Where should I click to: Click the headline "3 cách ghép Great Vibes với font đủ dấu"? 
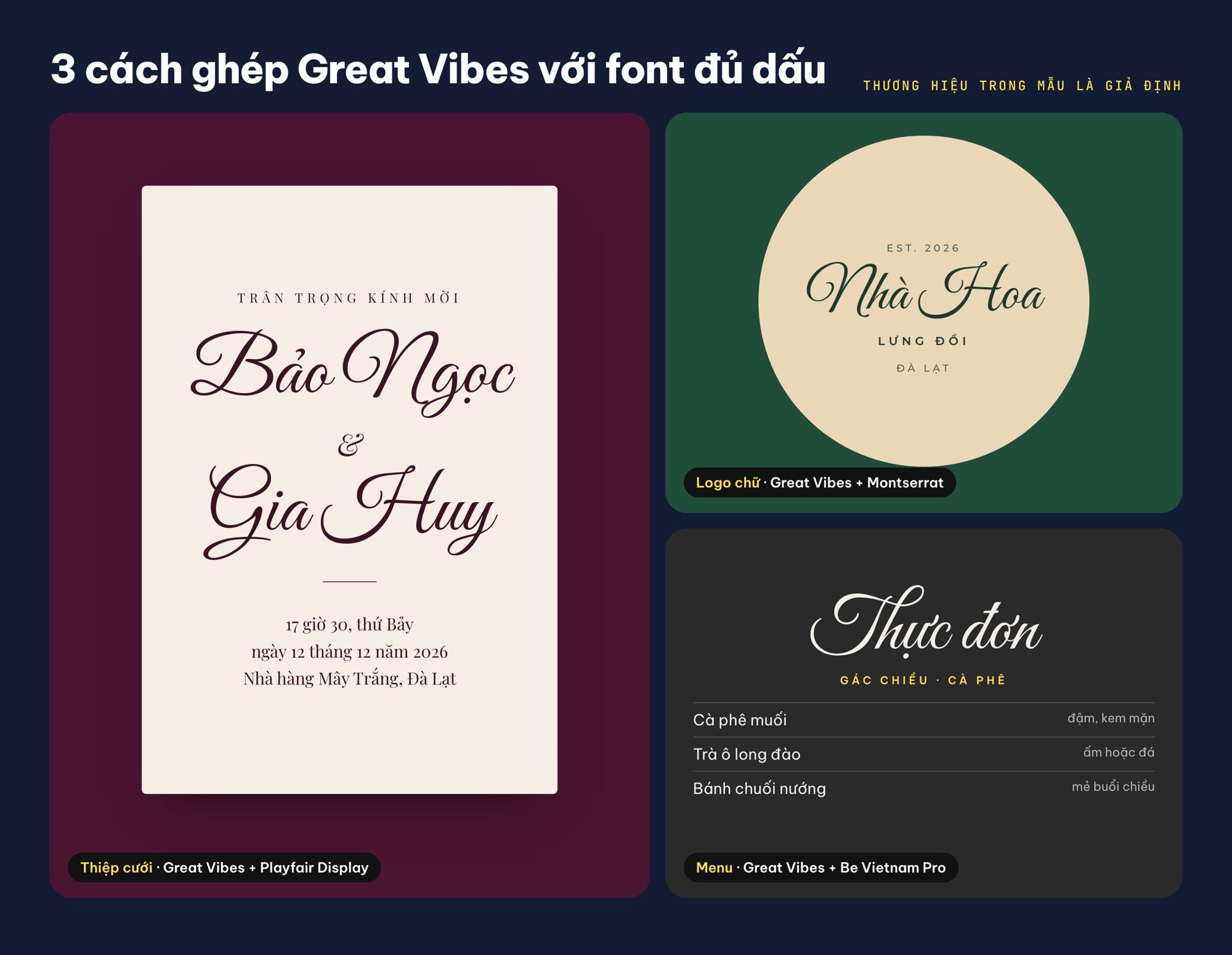coord(438,68)
